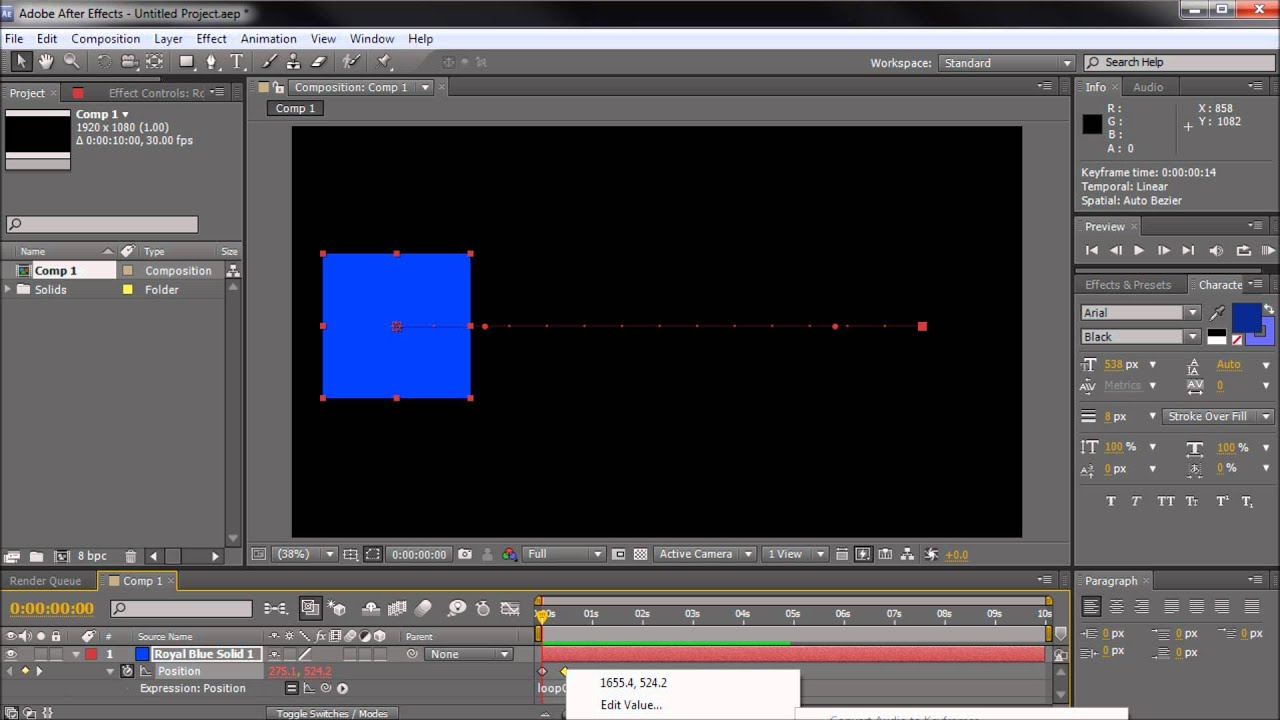Select the Pan Behind anchor tool
The height and width of the screenshot is (720, 1280).
[154, 62]
